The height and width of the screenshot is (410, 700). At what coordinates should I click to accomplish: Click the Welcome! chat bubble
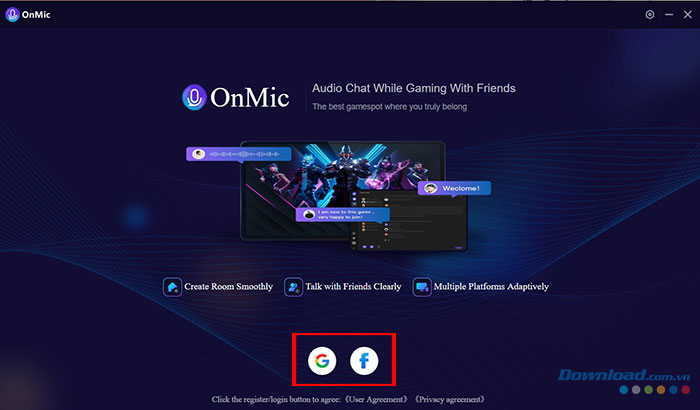pyautogui.click(x=454, y=188)
